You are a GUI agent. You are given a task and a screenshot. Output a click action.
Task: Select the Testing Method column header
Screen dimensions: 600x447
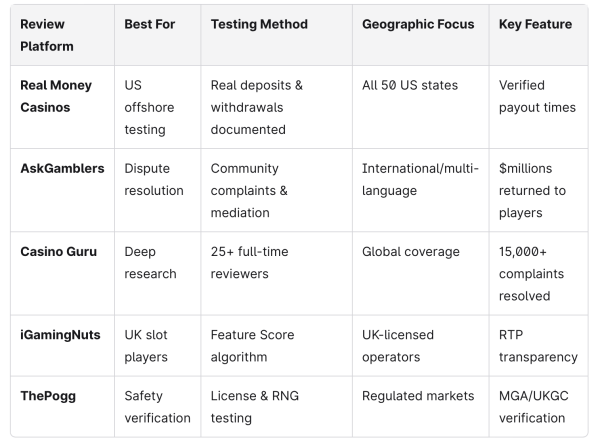coord(259,24)
